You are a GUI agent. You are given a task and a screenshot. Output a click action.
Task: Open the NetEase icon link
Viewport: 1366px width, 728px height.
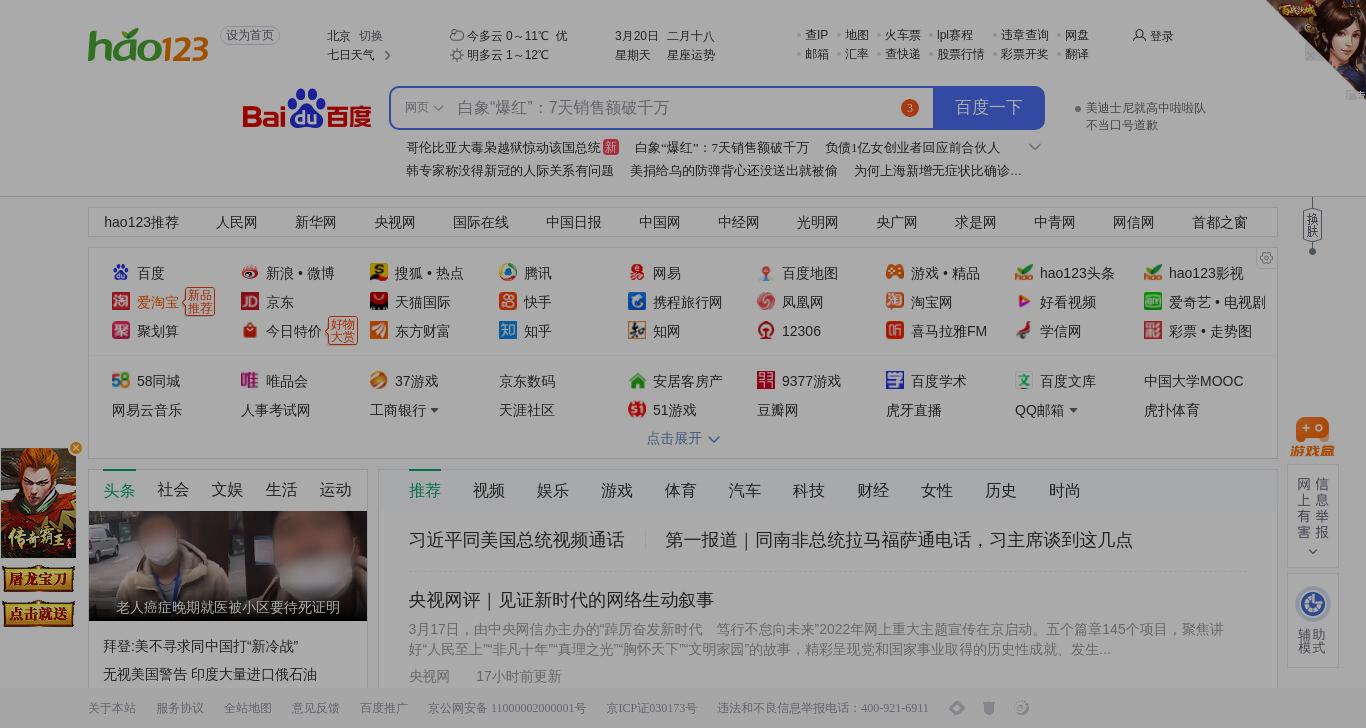637,273
